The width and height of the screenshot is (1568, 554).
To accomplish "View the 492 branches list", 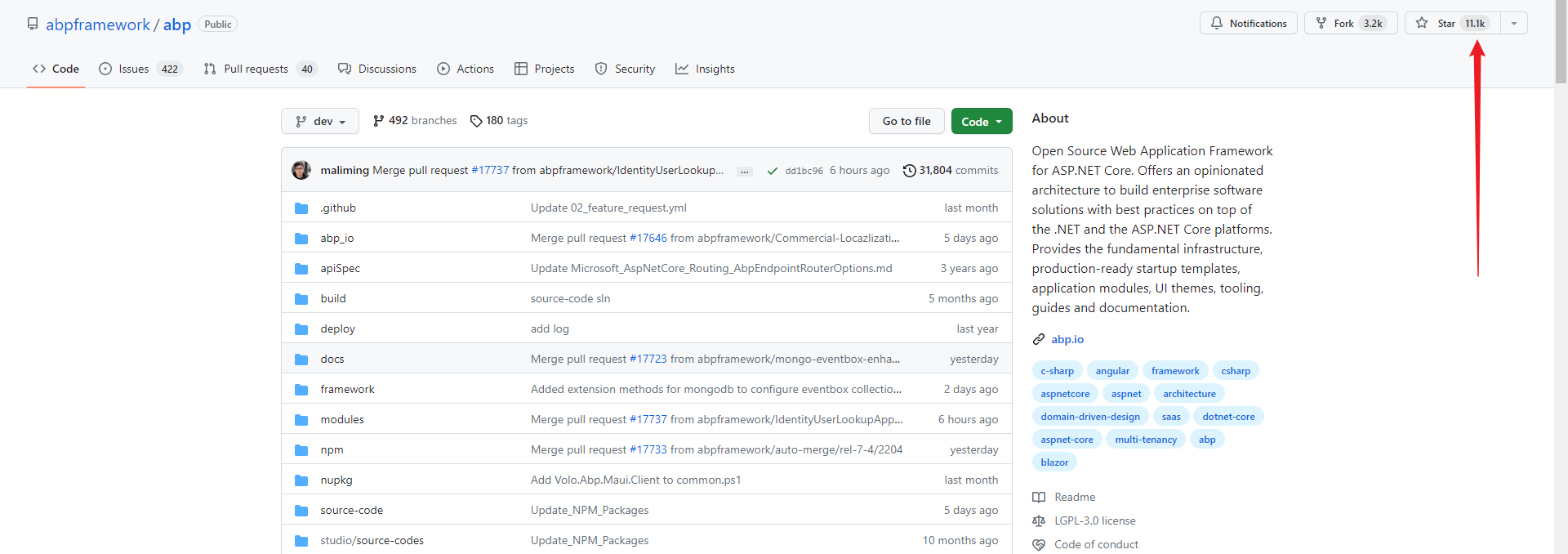I will point(415,121).
